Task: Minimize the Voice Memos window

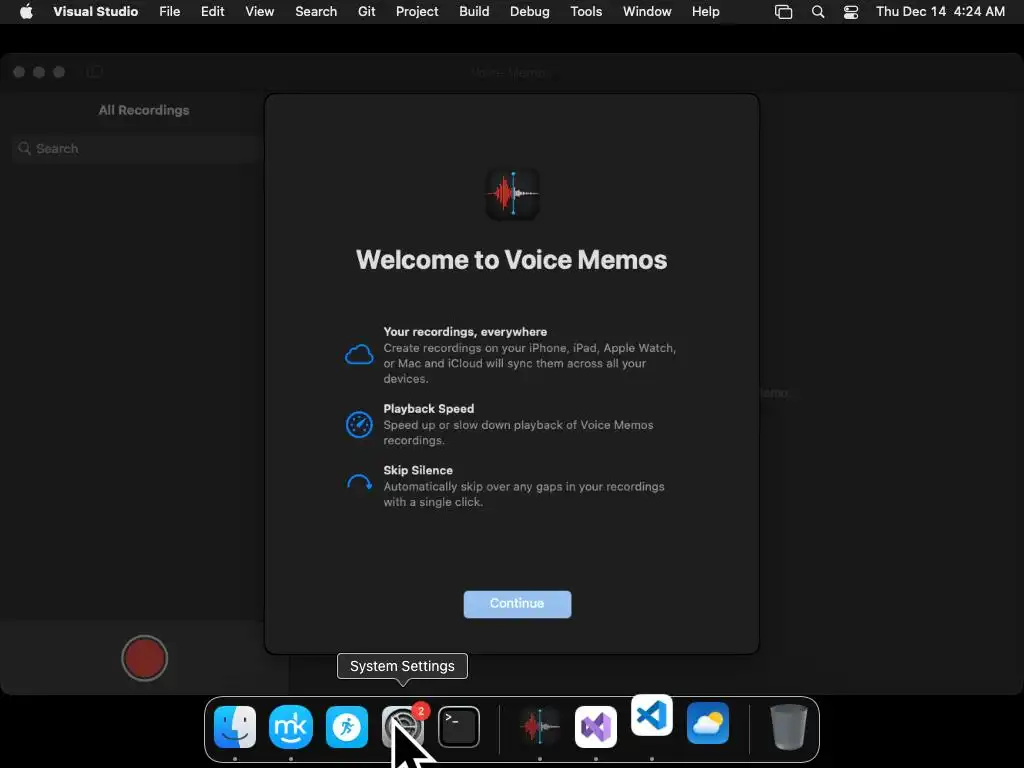Action: point(39,72)
